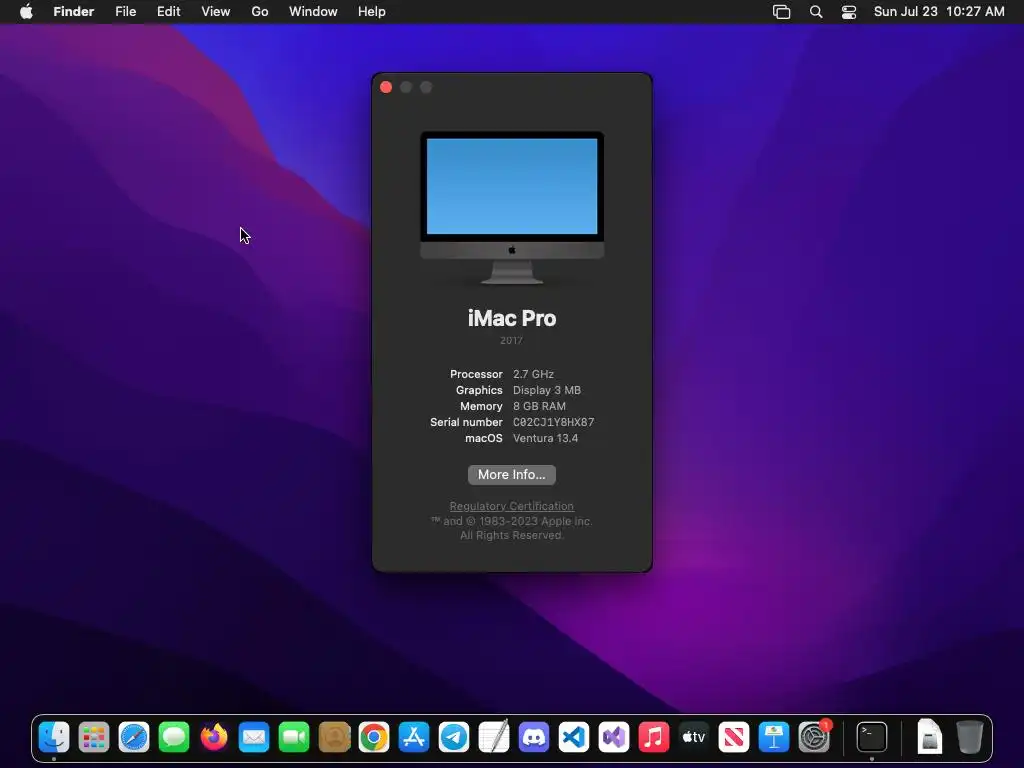This screenshot has height=768, width=1024.
Task: Open the File menu
Action: pyautogui.click(x=125, y=12)
